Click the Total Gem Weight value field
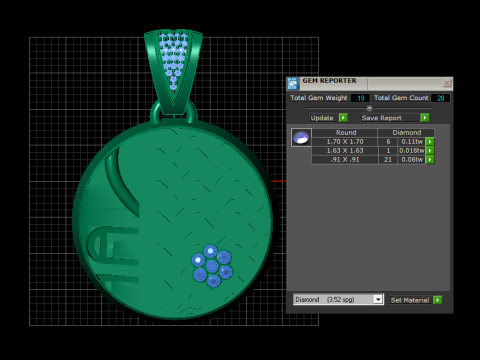Viewport: 480px width, 360px height. 360,98
